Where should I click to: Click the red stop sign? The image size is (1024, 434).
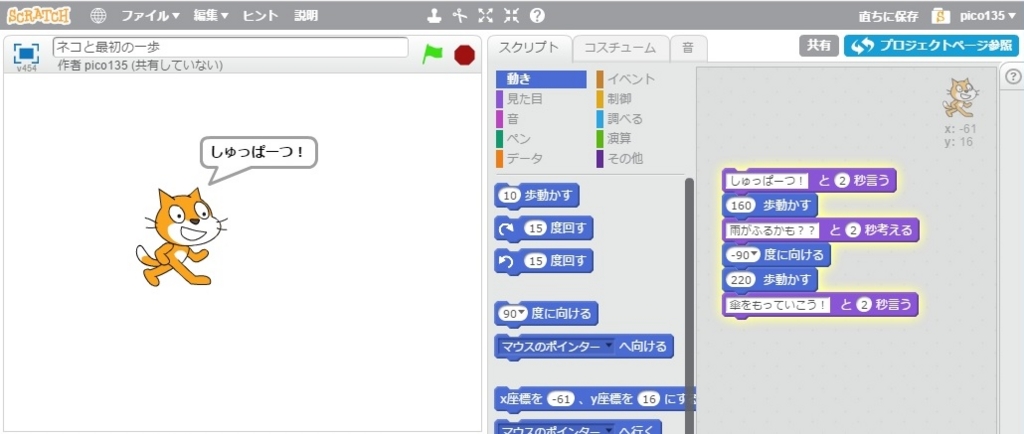point(464,55)
